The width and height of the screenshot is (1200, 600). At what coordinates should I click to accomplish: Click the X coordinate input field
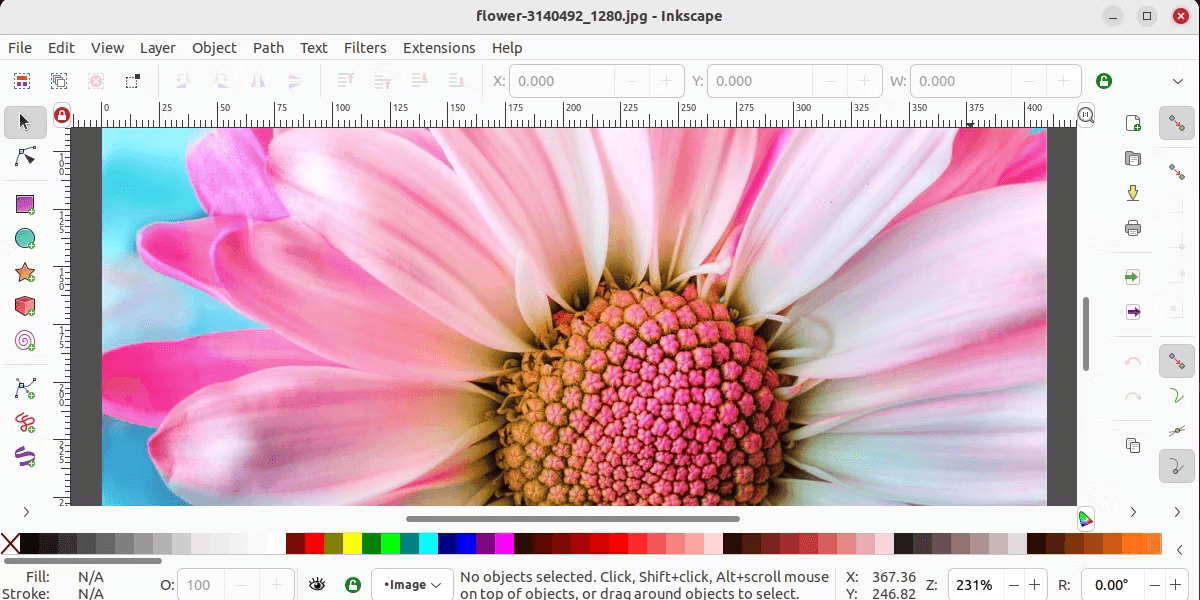coord(562,81)
